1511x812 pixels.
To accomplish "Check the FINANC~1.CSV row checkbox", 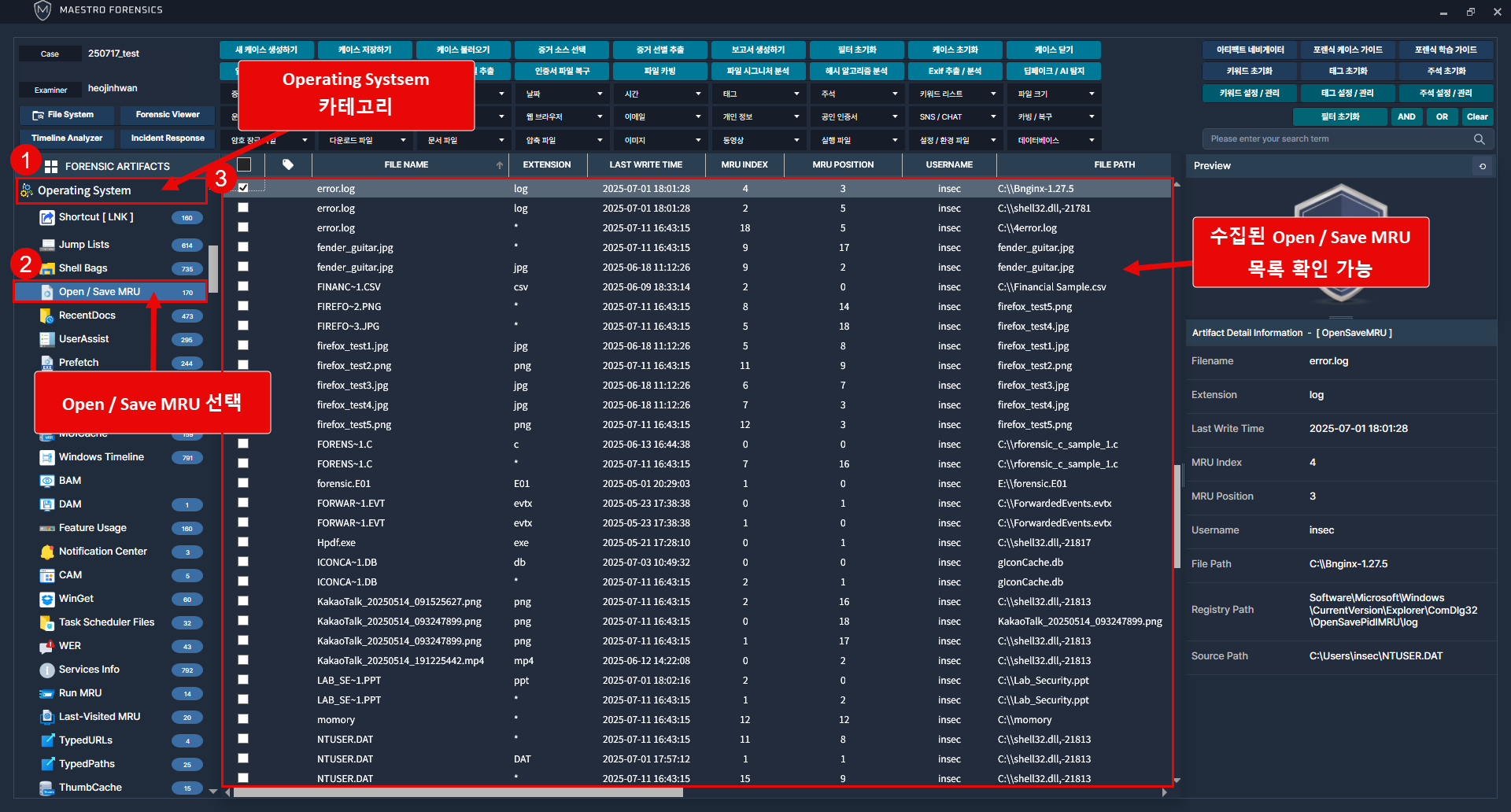I will click(x=243, y=286).
